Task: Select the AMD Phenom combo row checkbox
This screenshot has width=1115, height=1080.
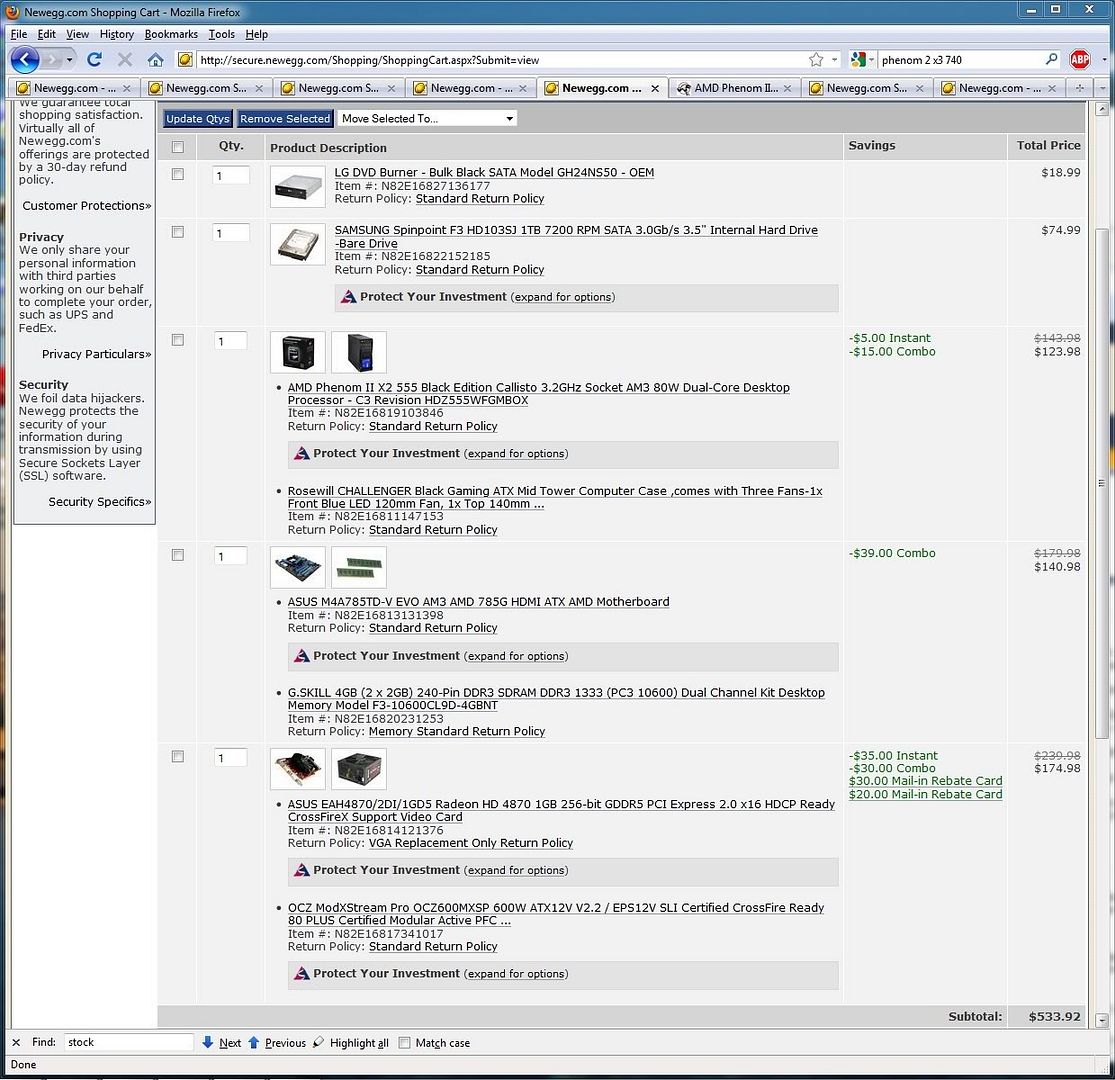Action: coord(178,340)
